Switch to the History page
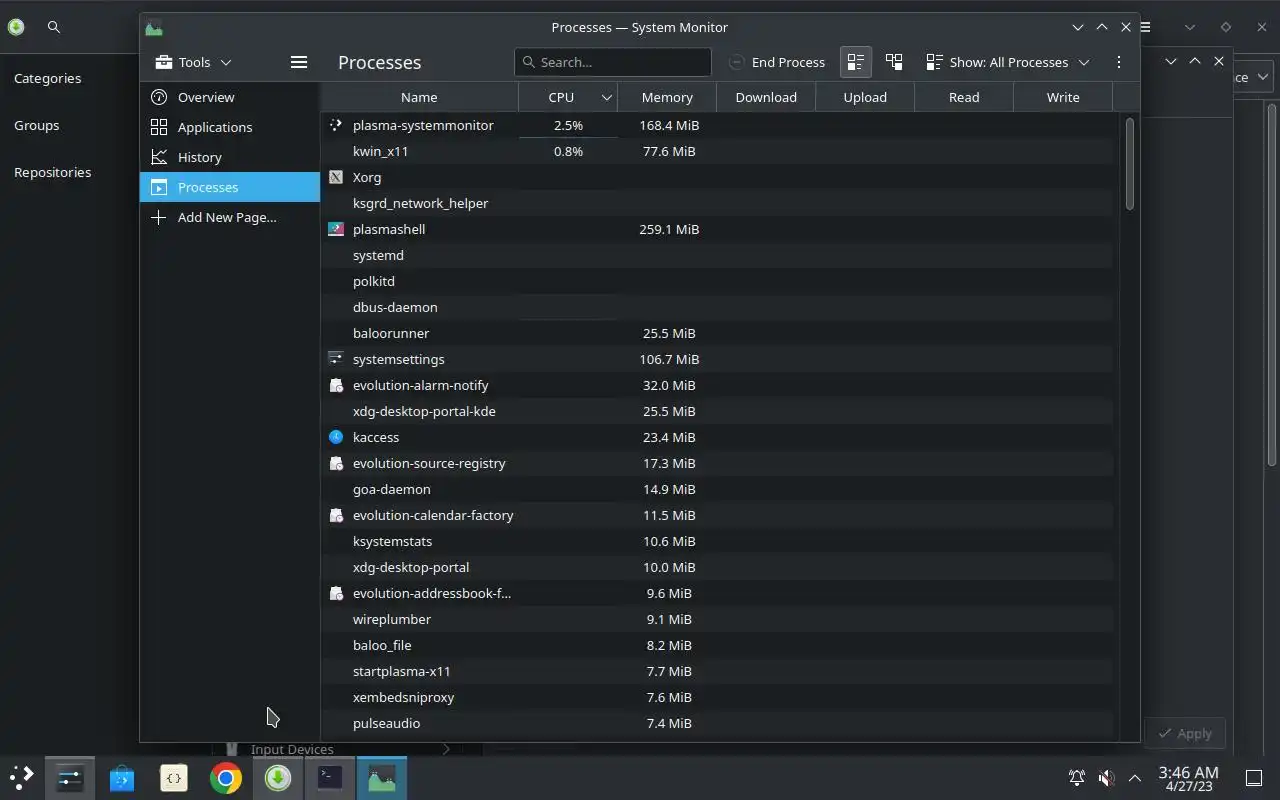The width and height of the screenshot is (1280, 800). 229,157
